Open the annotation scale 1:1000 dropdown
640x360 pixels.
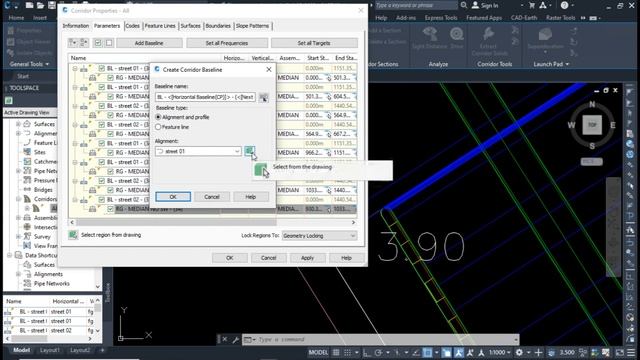500,352
